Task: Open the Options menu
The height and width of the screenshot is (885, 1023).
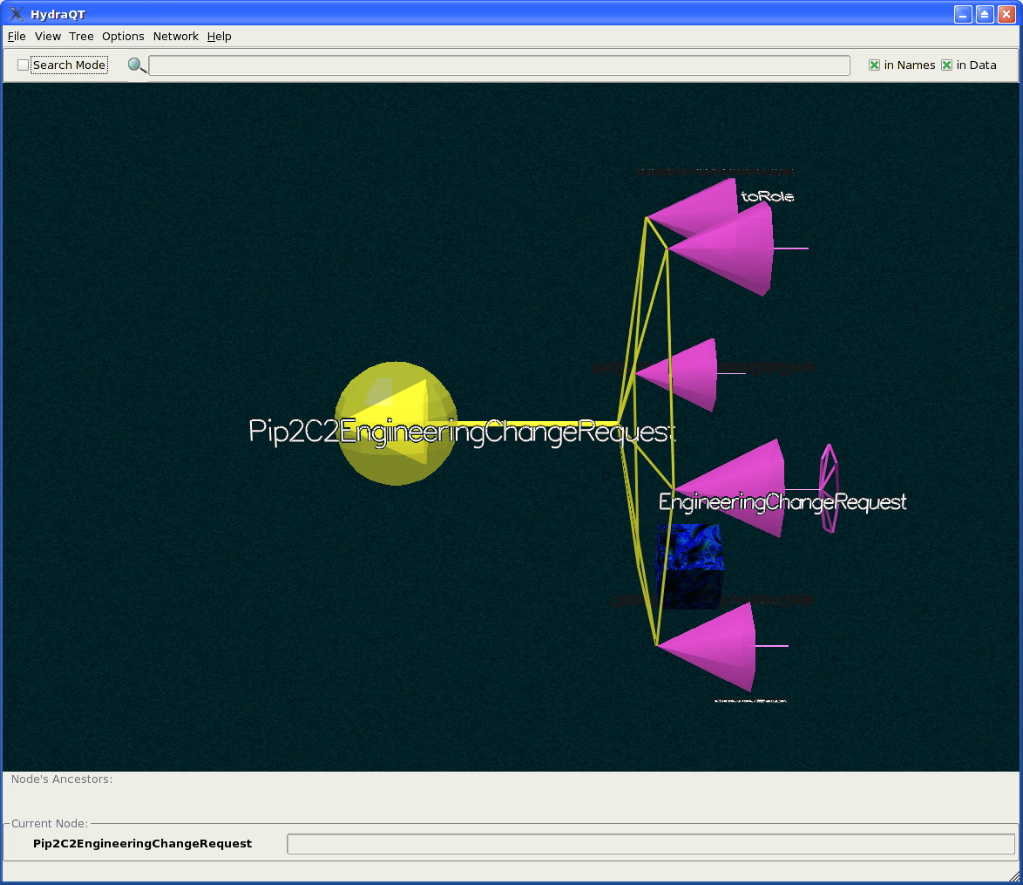Action: (x=123, y=37)
